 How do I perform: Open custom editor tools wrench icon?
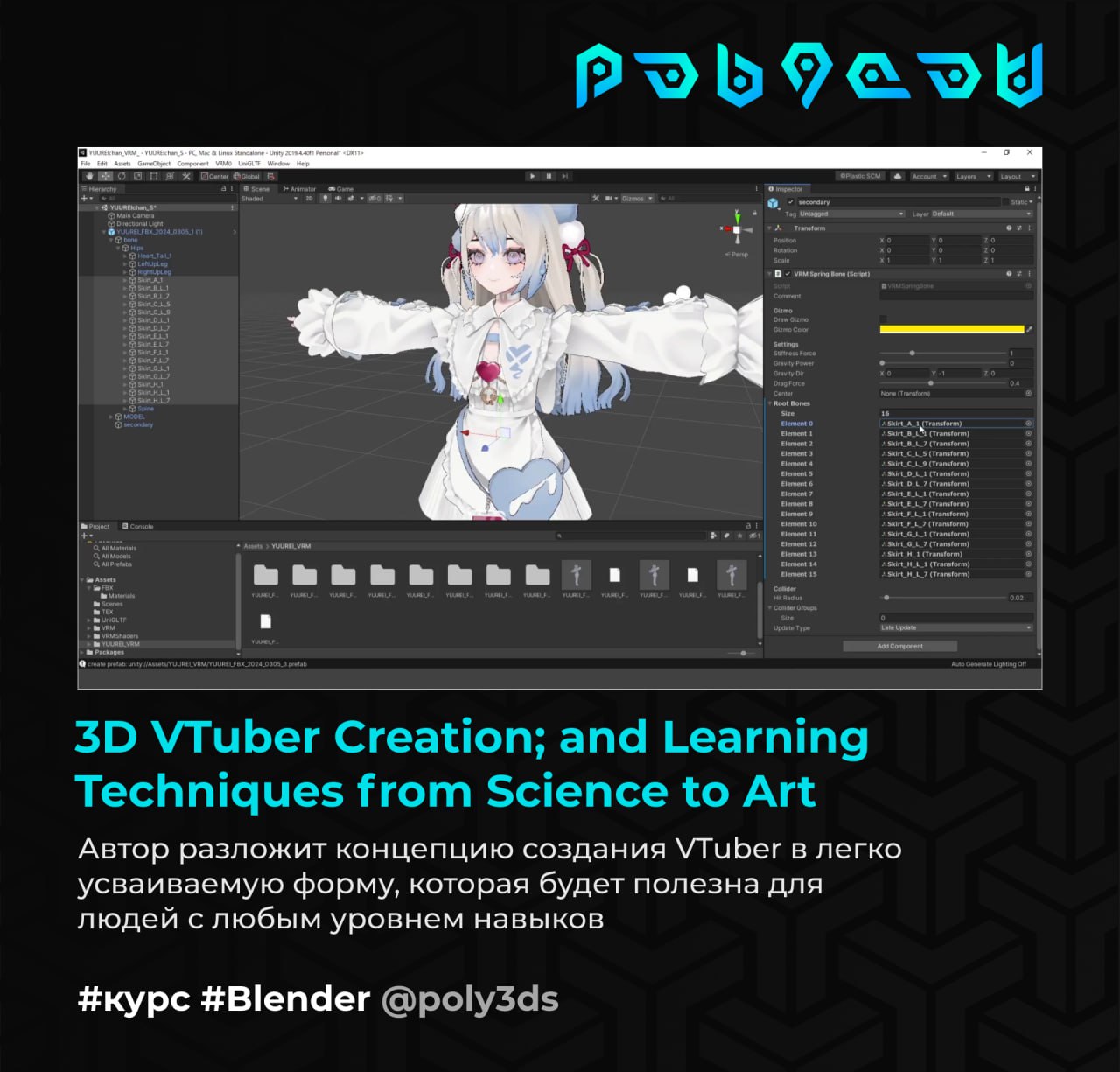186,176
